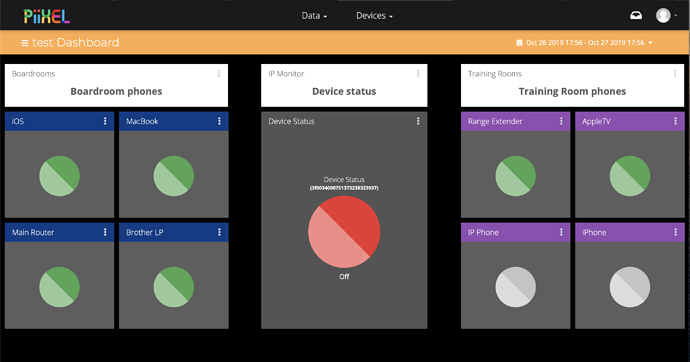Expand the Oct 26 – Oct 27 date range picker
This screenshot has height=362, width=690.
click(585, 43)
